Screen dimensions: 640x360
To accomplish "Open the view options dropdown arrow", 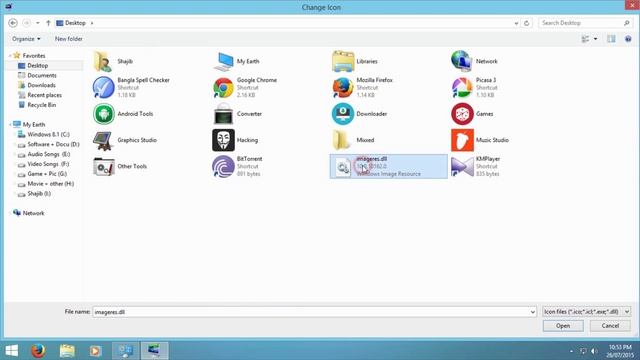I will [596, 39].
